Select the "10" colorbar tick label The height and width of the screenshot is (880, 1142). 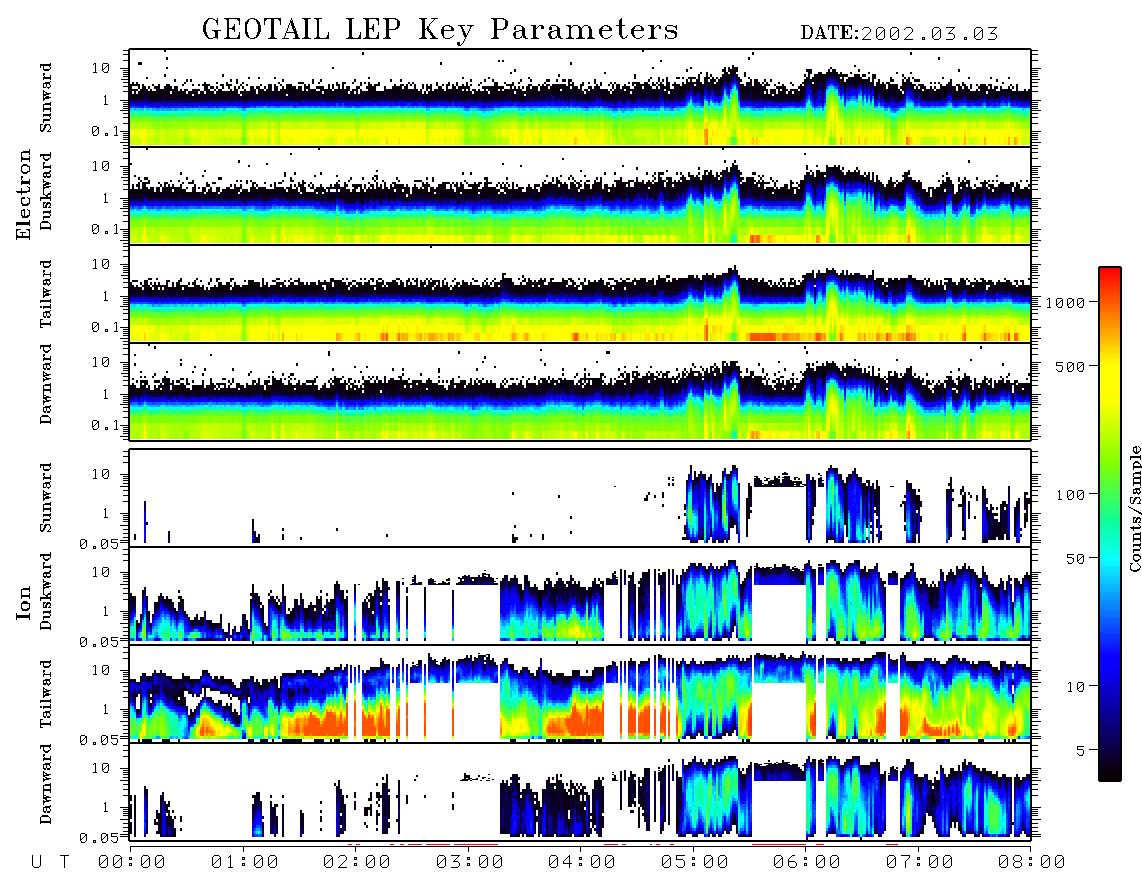(1075, 686)
